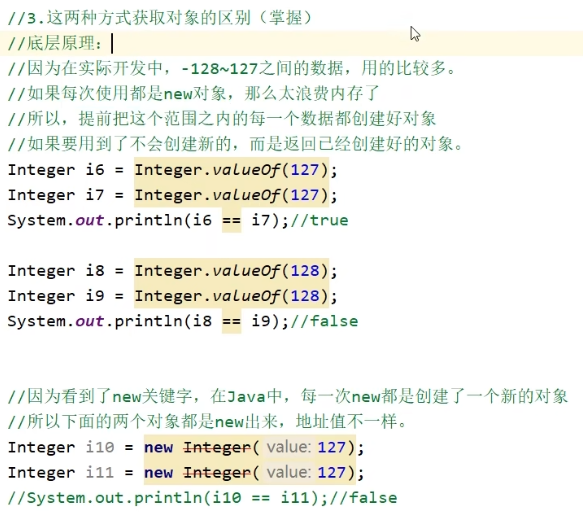The image size is (583, 512).
Task: Click the '==' operator between i6 and i7
Action: tap(231, 220)
